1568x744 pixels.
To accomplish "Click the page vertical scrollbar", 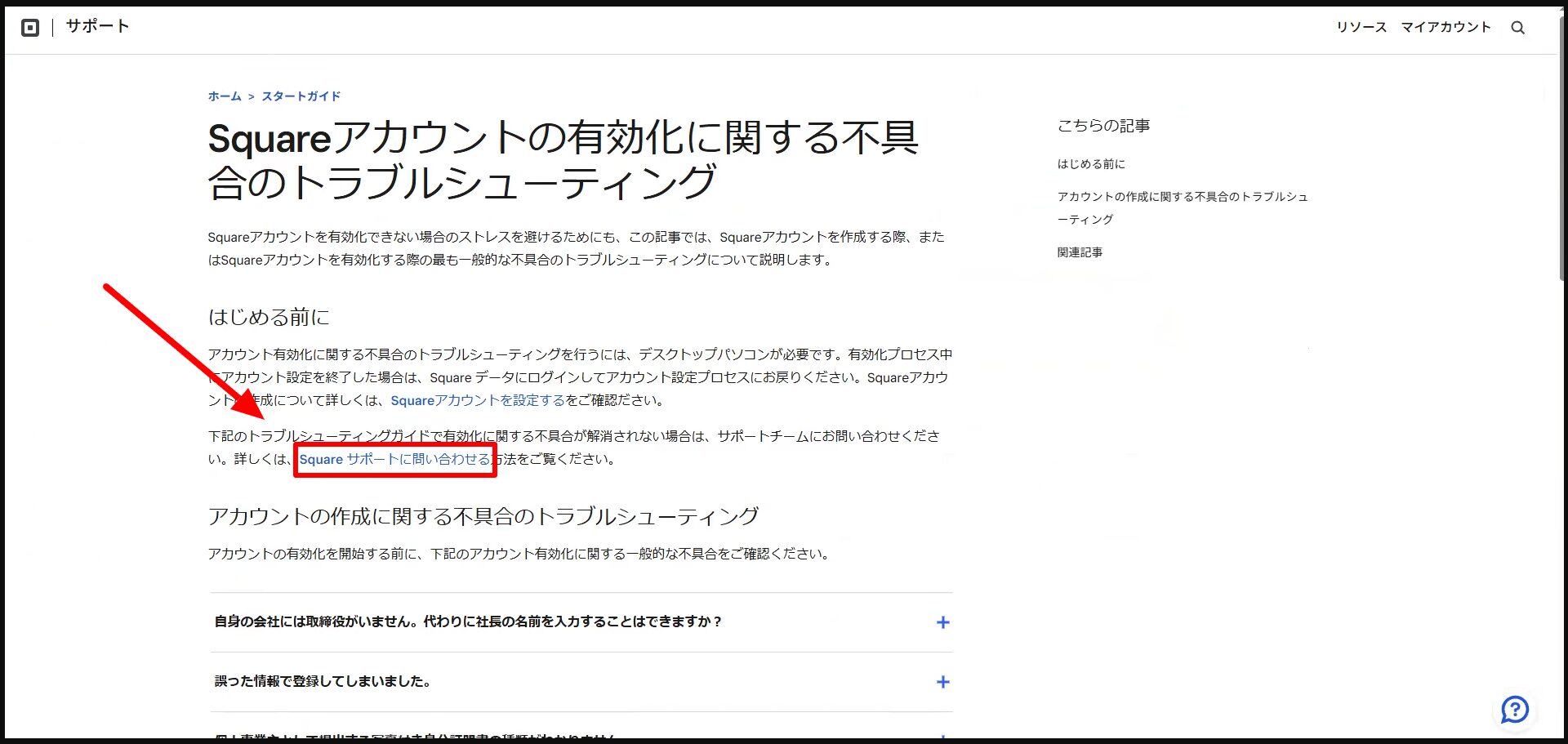I will [x=1562, y=147].
